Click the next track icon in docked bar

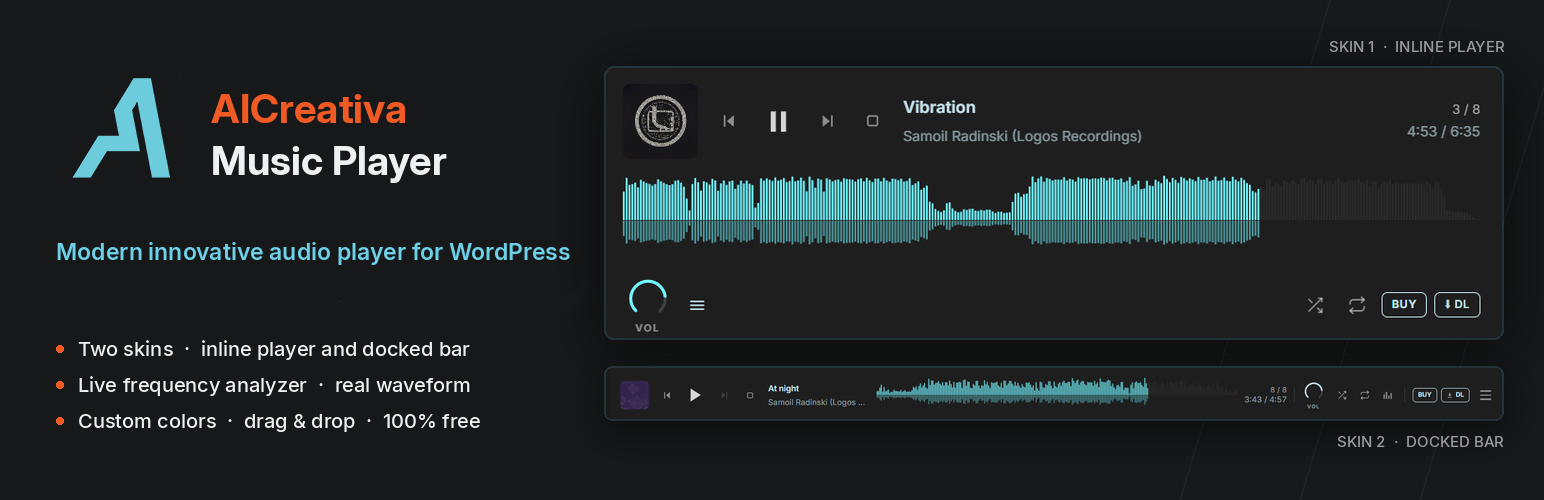(723, 395)
